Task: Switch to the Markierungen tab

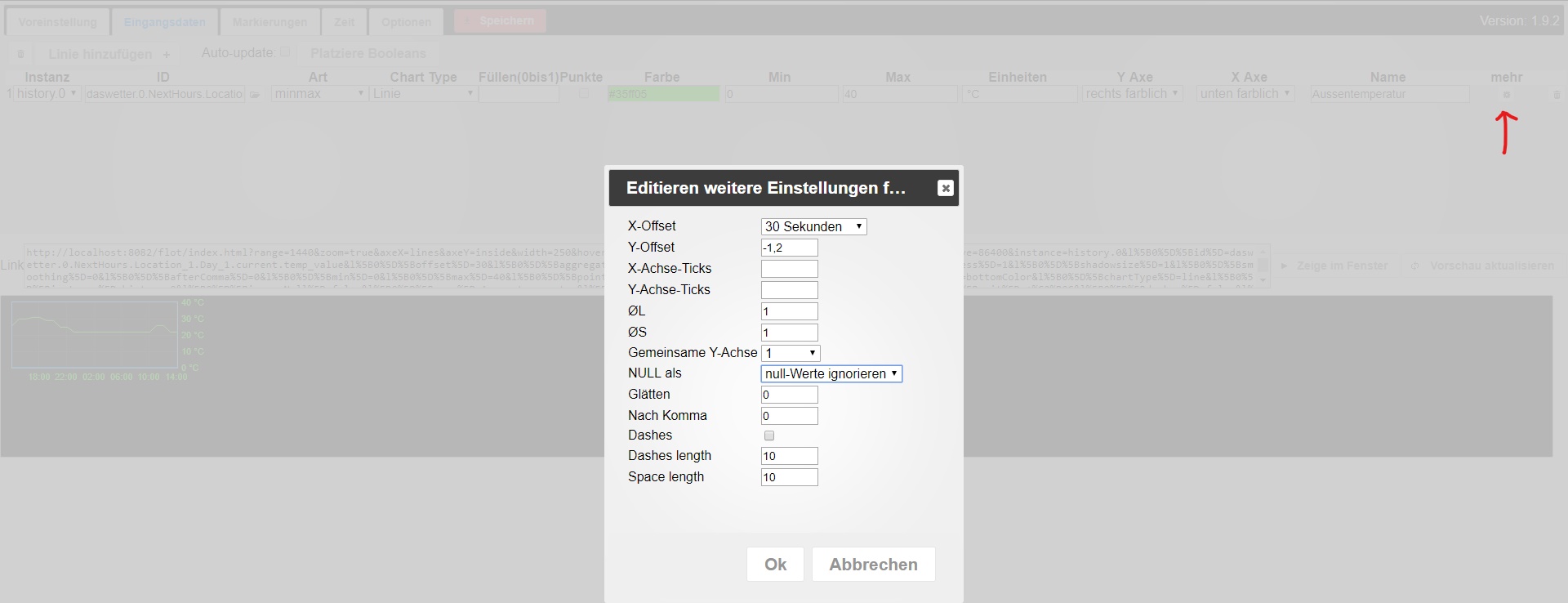Action: click(x=269, y=22)
